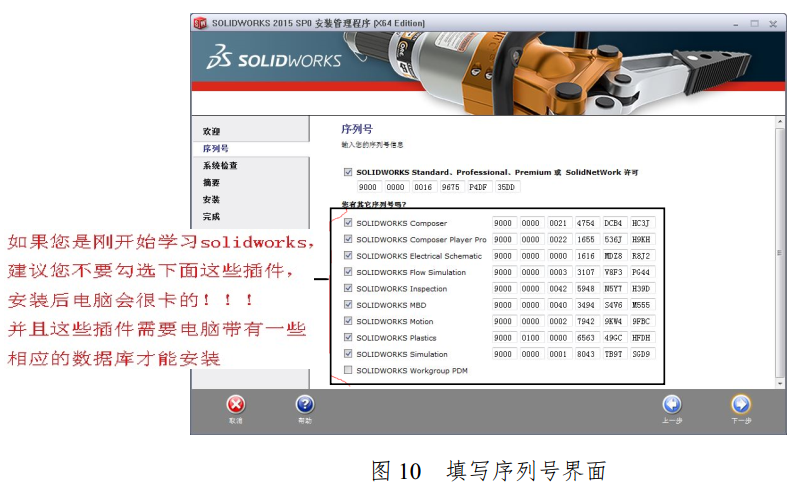The height and width of the screenshot is (488, 802).
Task: Click Composer Player Pro field containing 1655
Action: point(586,239)
